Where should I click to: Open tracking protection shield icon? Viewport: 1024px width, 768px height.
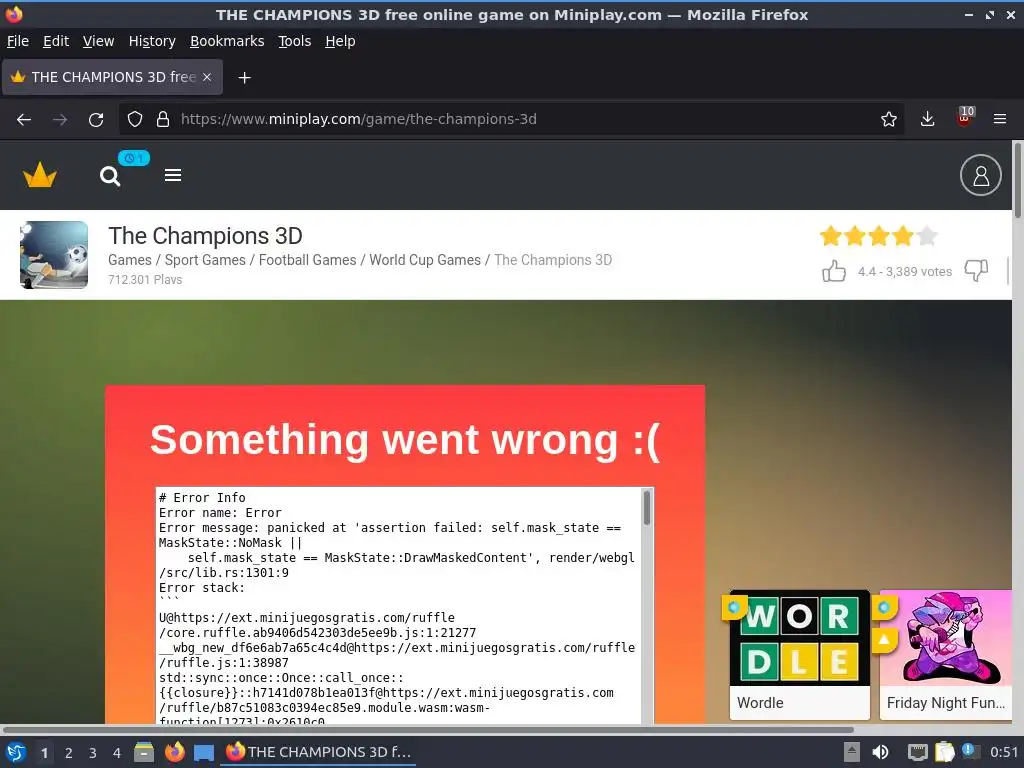coord(135,119)
